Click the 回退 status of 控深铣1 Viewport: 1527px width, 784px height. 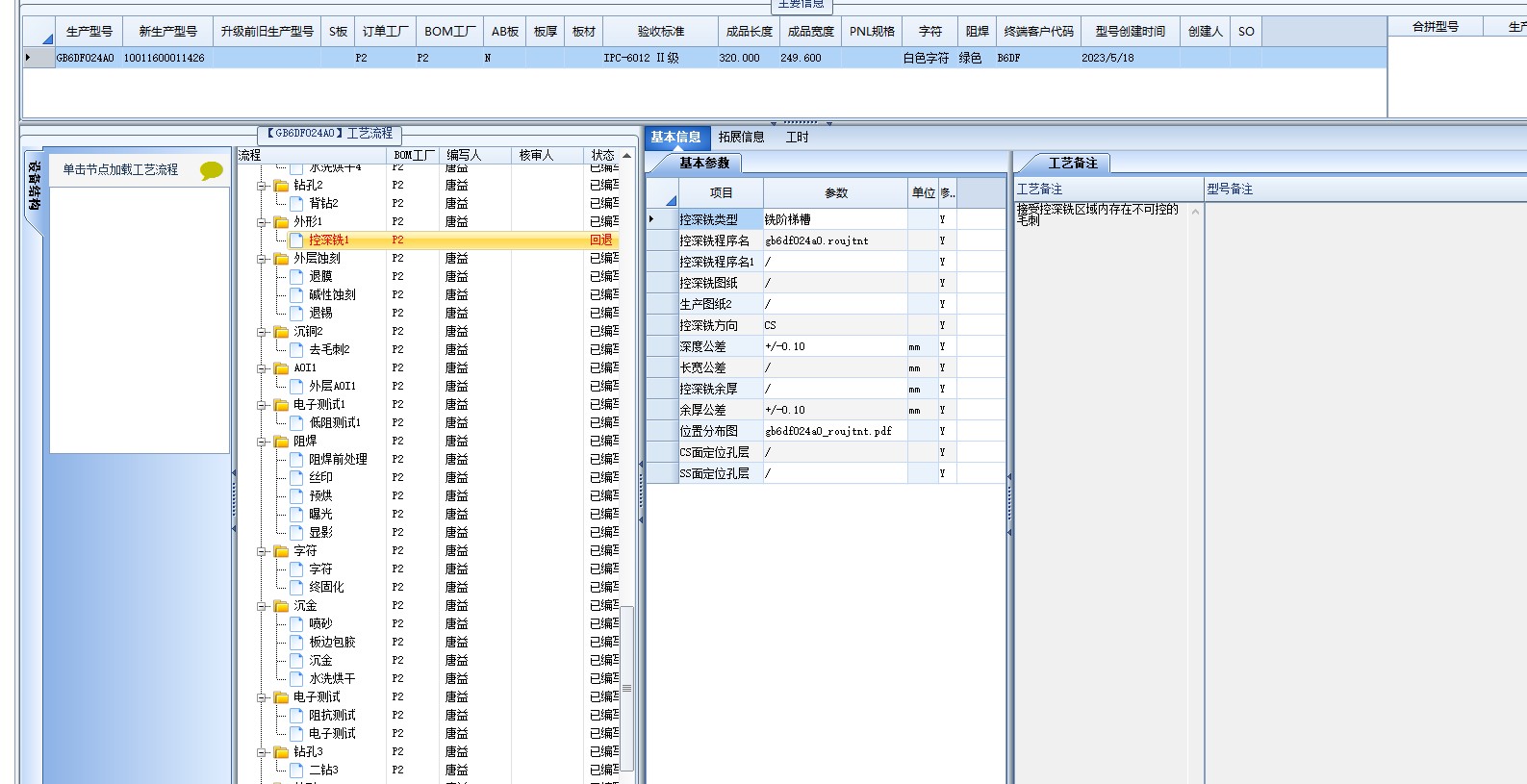click(x=602, y=240)
